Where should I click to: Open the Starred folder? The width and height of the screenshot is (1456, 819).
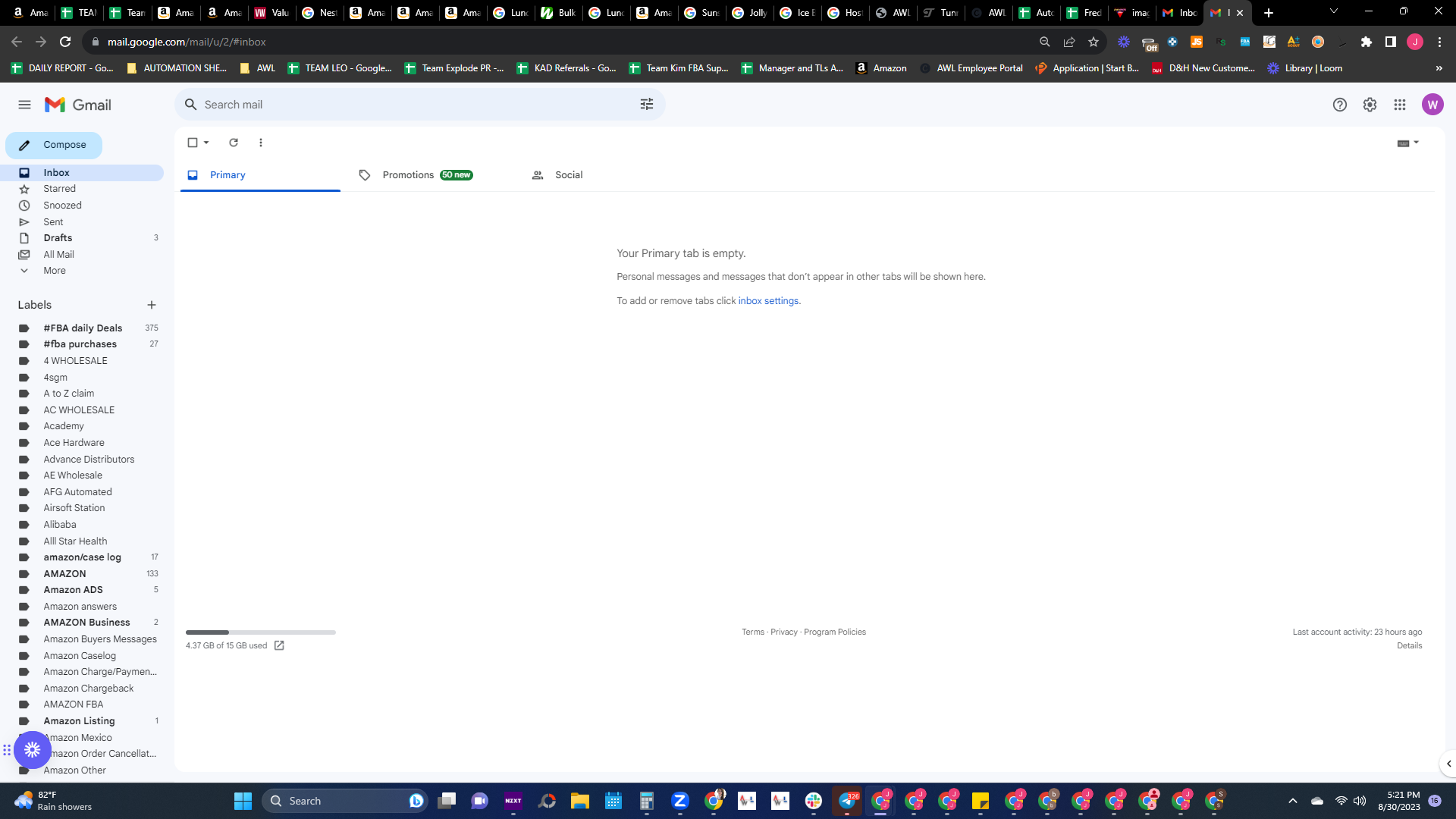[x=82, y=189]
